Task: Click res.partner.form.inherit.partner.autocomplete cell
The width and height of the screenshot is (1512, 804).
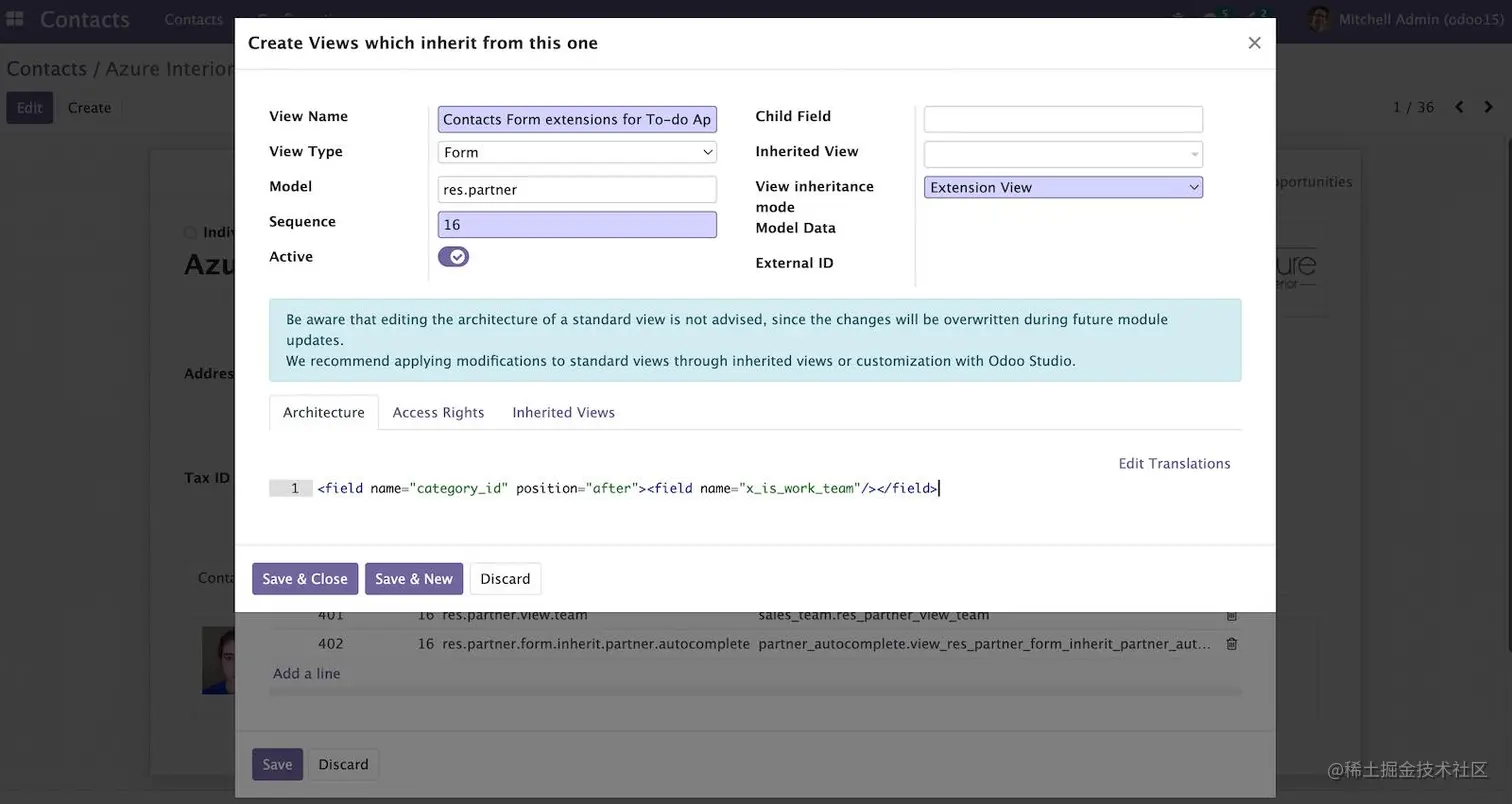Action: click(596, 644)
